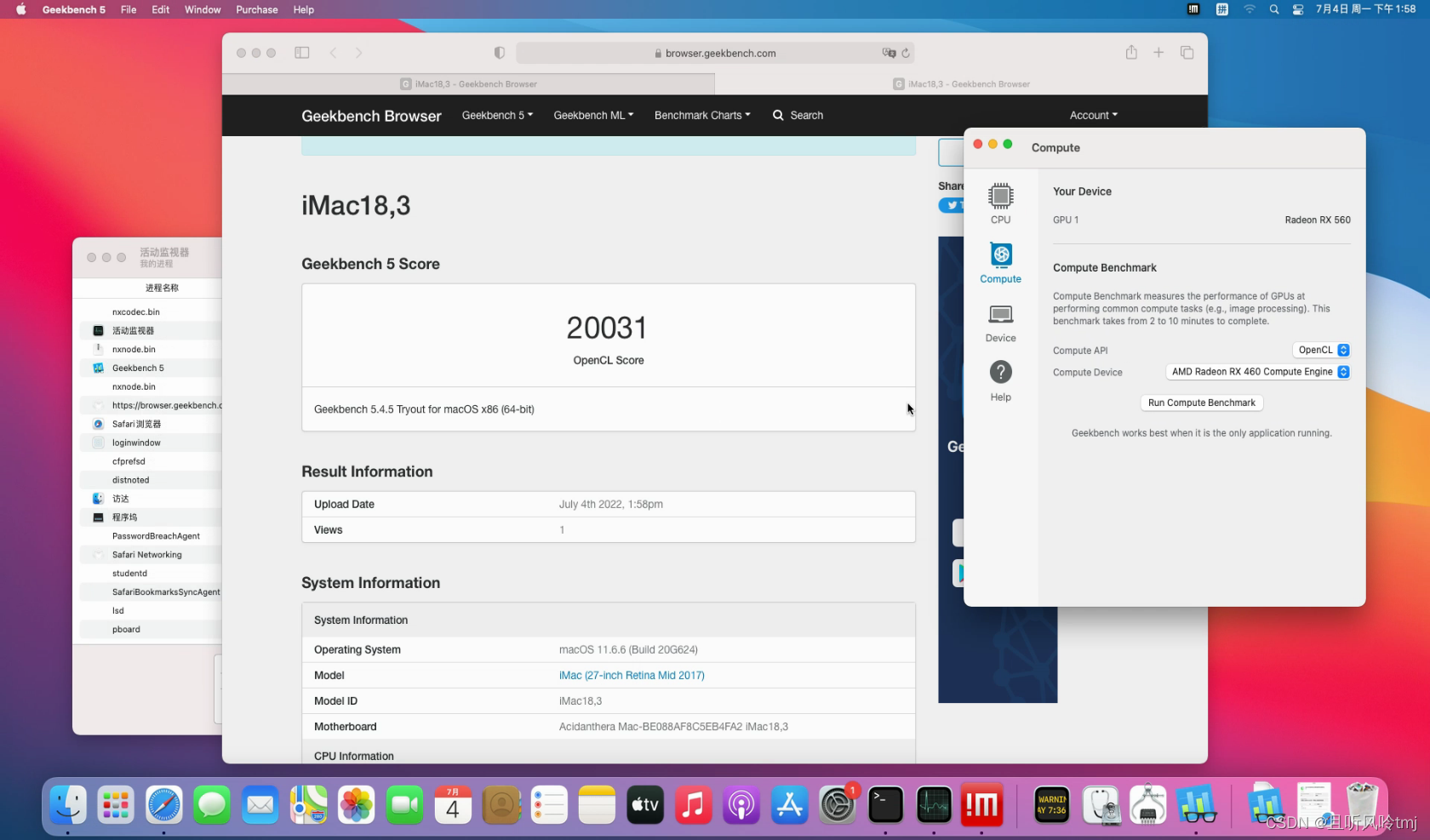The width and height of the screenshot is (1430, 840).
Task: Open Terminal from the Dock
Action: tap(886, 804)
